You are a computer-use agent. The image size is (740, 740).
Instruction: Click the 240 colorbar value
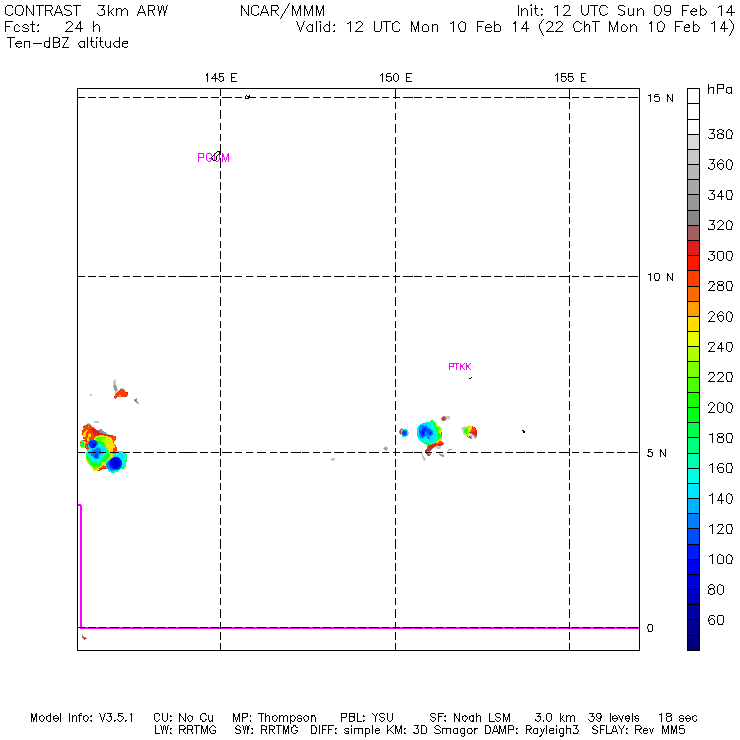pos(720,347)
